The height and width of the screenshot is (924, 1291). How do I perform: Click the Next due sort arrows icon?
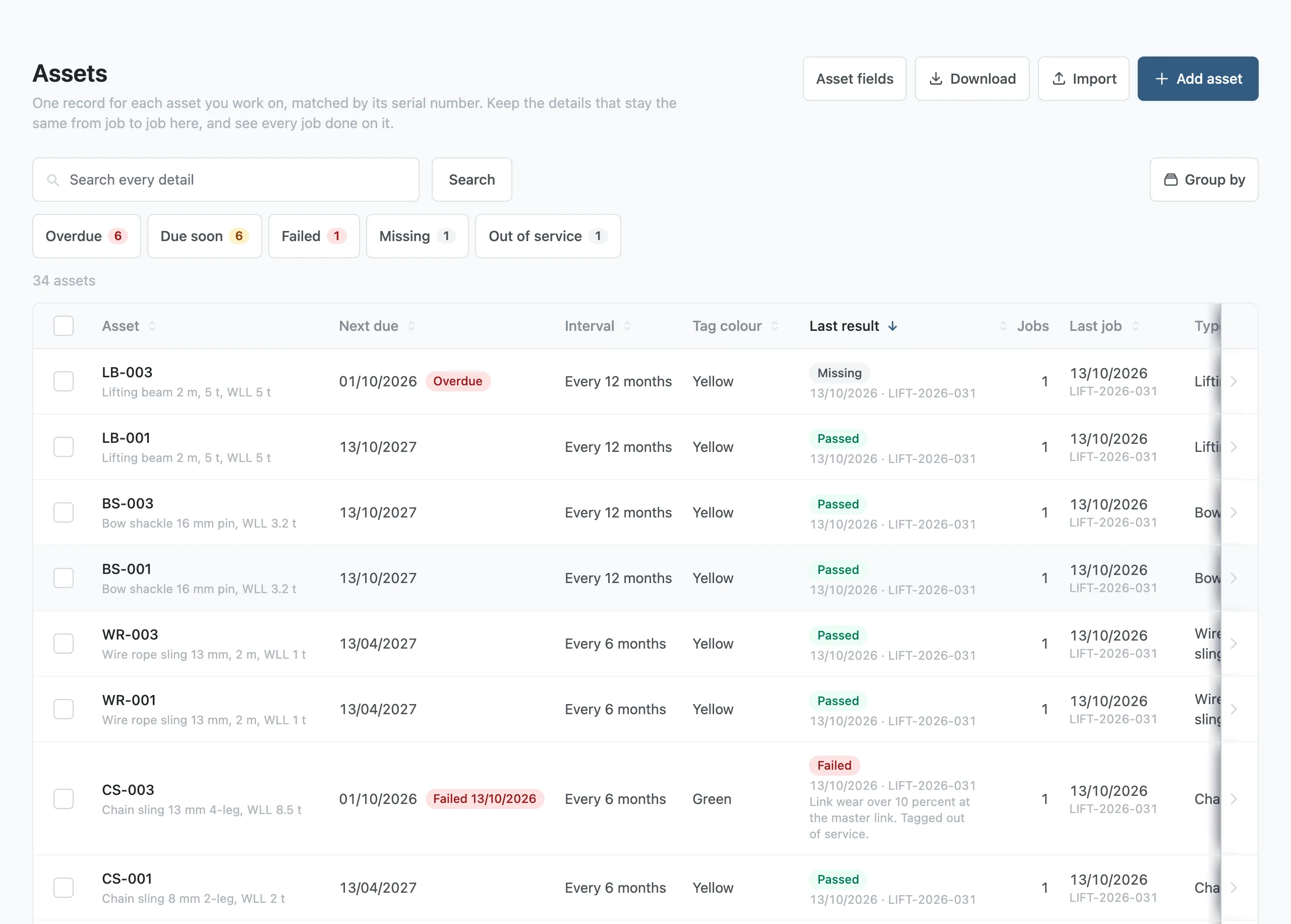click(411, 326)
